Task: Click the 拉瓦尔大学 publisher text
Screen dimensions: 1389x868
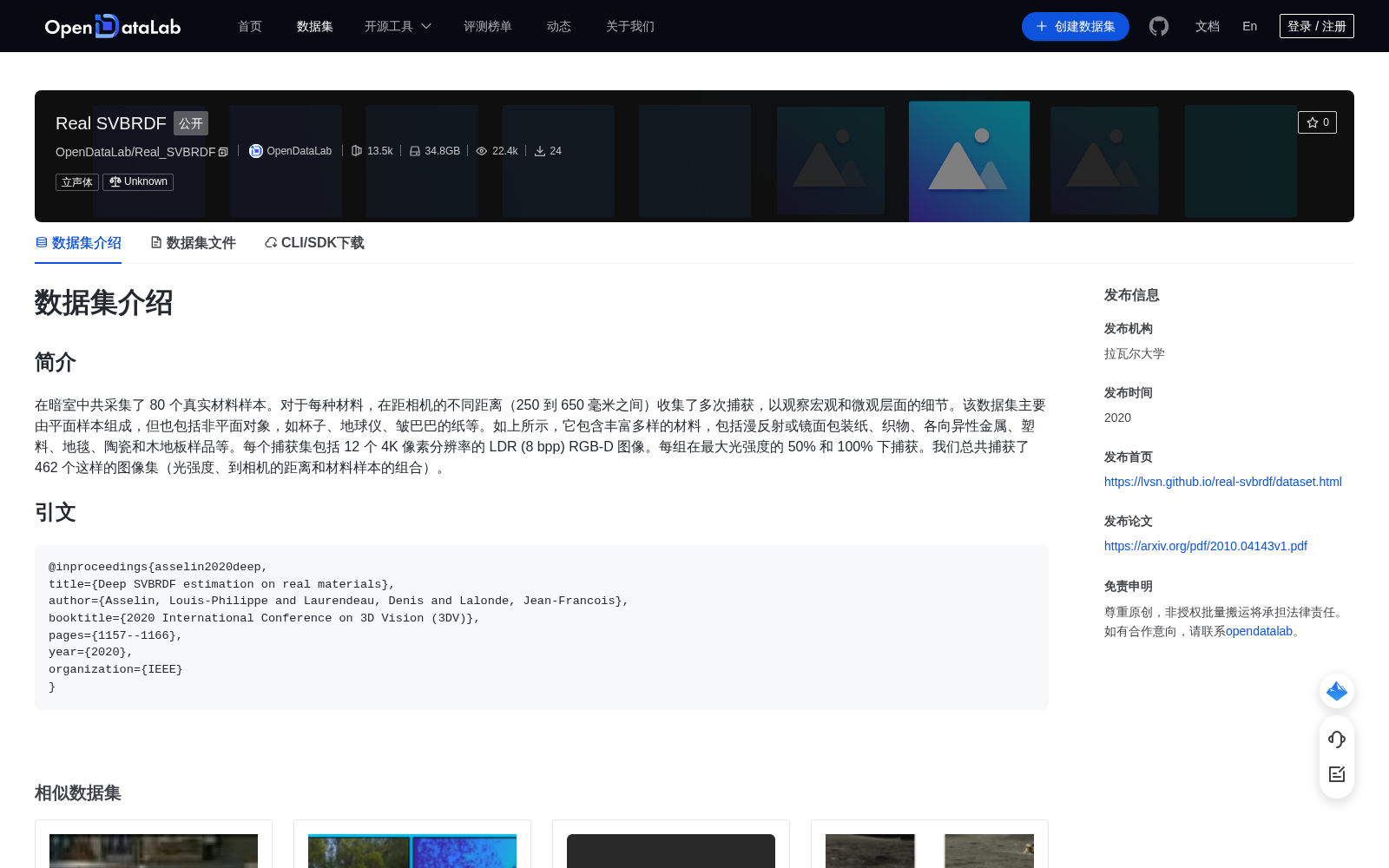Action: [x=1135, y=353]
